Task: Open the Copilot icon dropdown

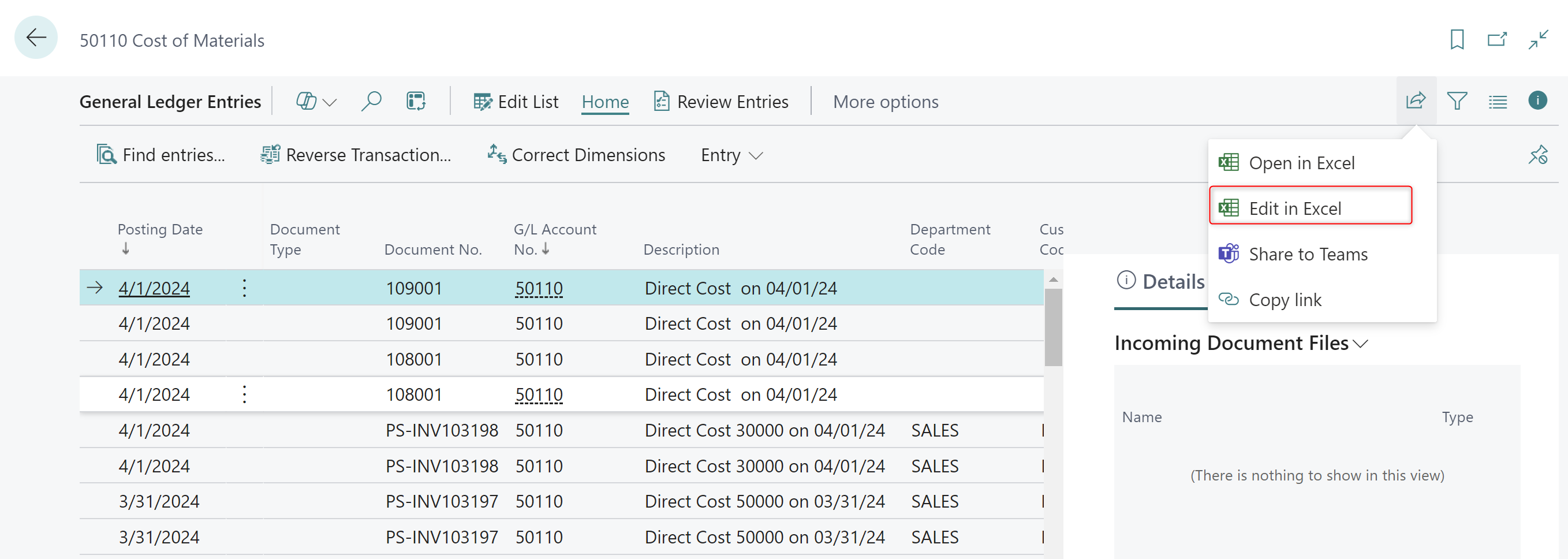Action: coord(316,102)
